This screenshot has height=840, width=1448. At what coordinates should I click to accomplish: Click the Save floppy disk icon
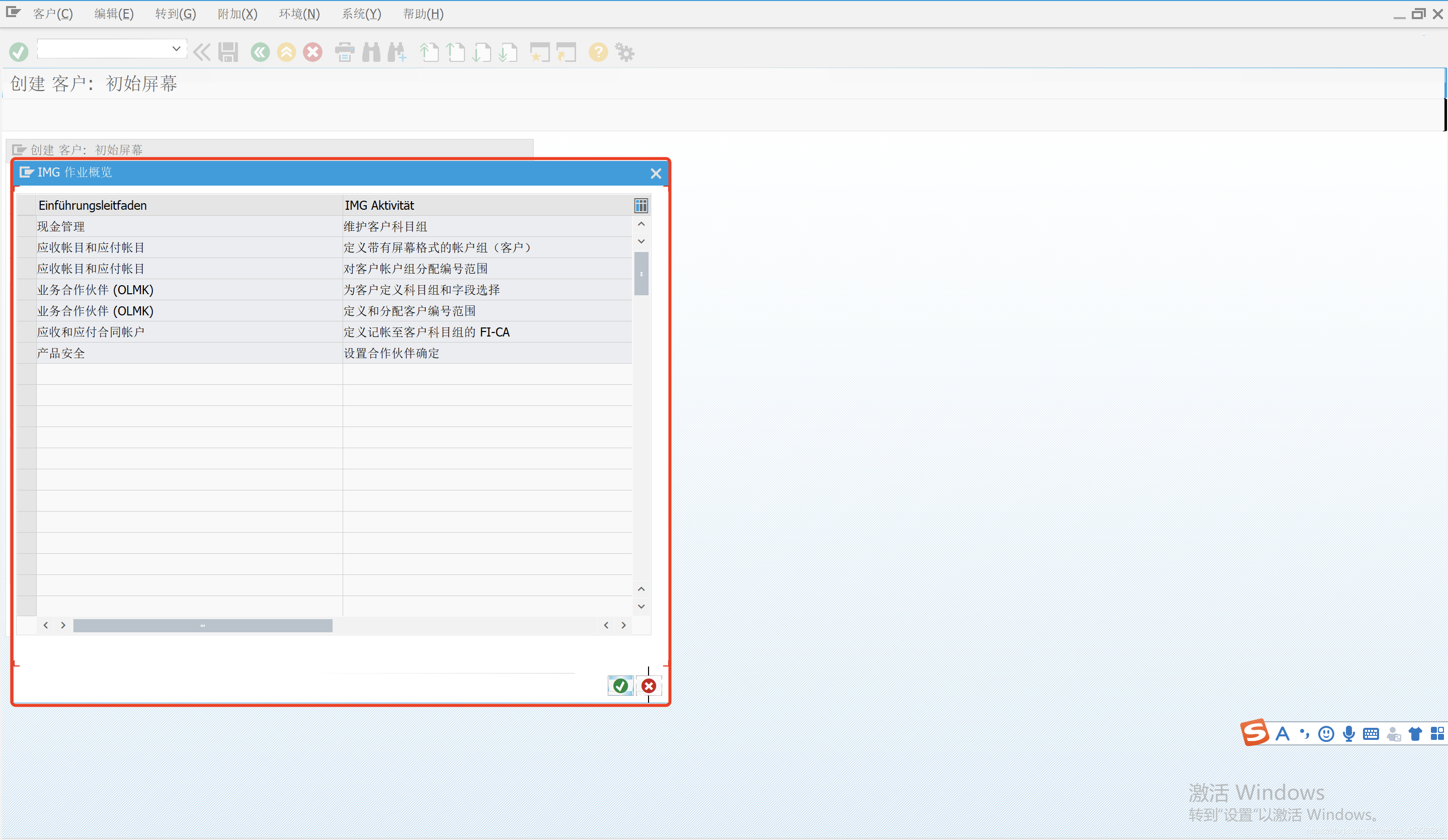(x=228, y=52)
